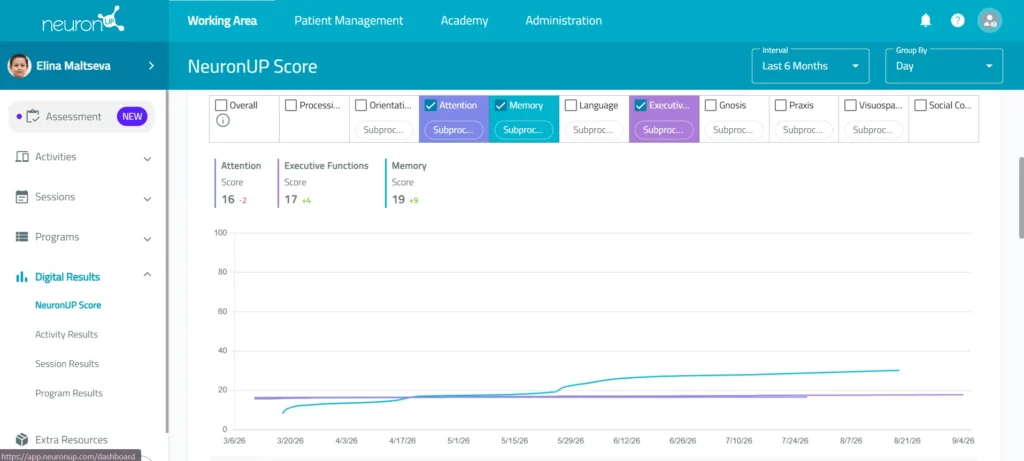
Task: Click the Assessment clipboard icon
Action: pyautogui.click(x=33, y=117)
